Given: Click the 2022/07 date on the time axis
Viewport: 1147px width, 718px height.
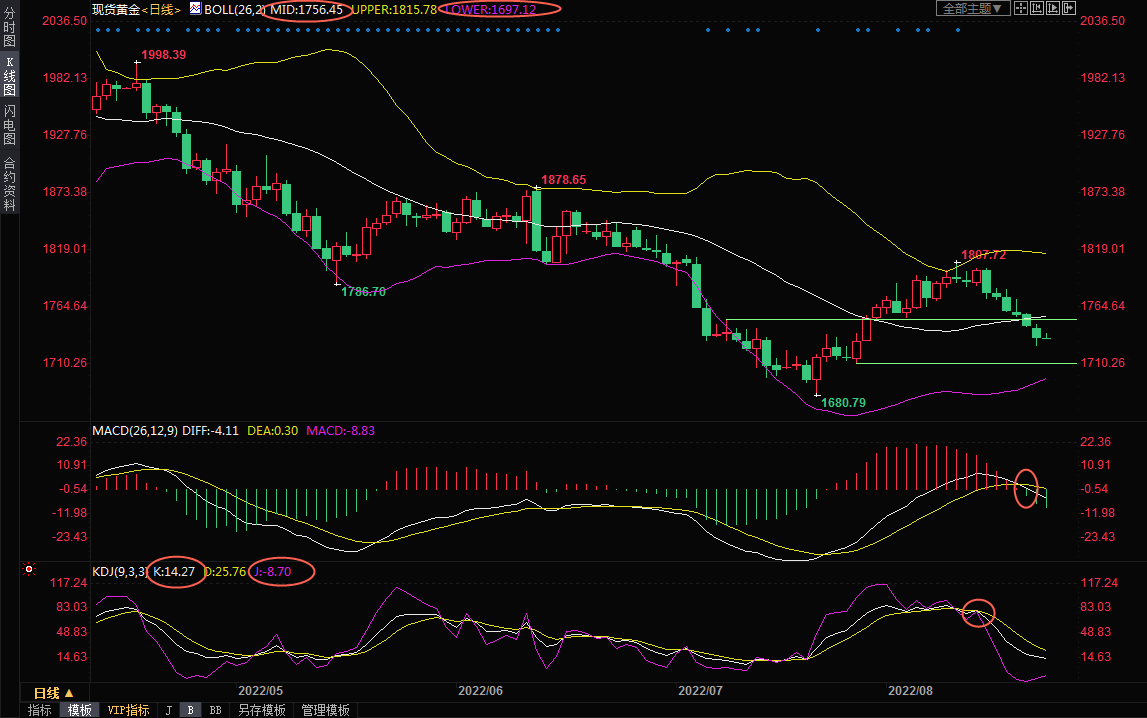Looking at the screenshot, I should point(700,691).
